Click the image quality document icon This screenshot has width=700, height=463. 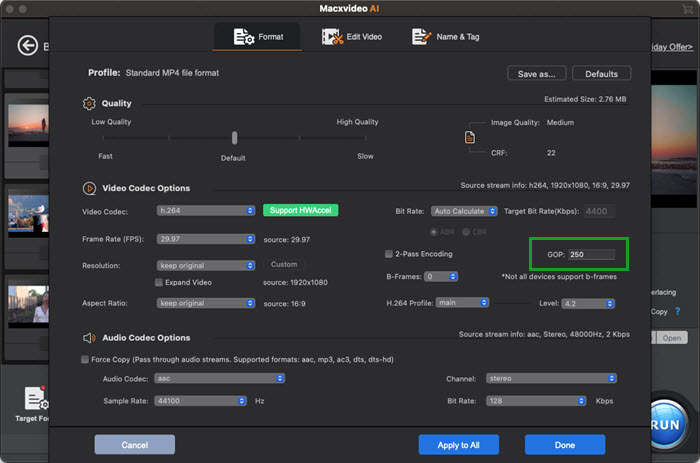[x=470, y=137]
